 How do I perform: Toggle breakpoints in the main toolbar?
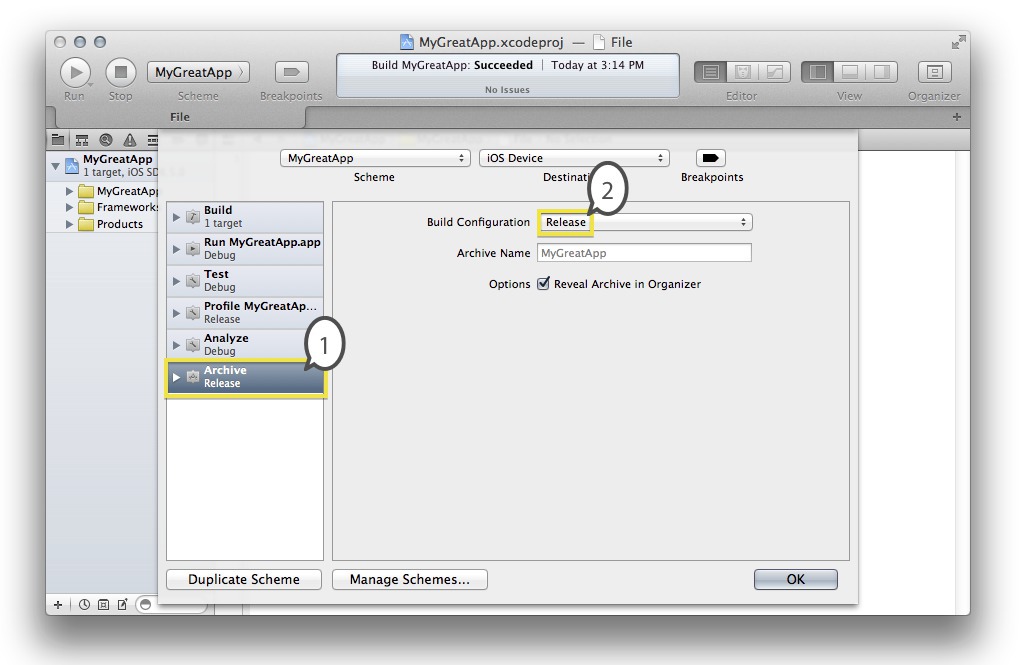pos(291,72)
